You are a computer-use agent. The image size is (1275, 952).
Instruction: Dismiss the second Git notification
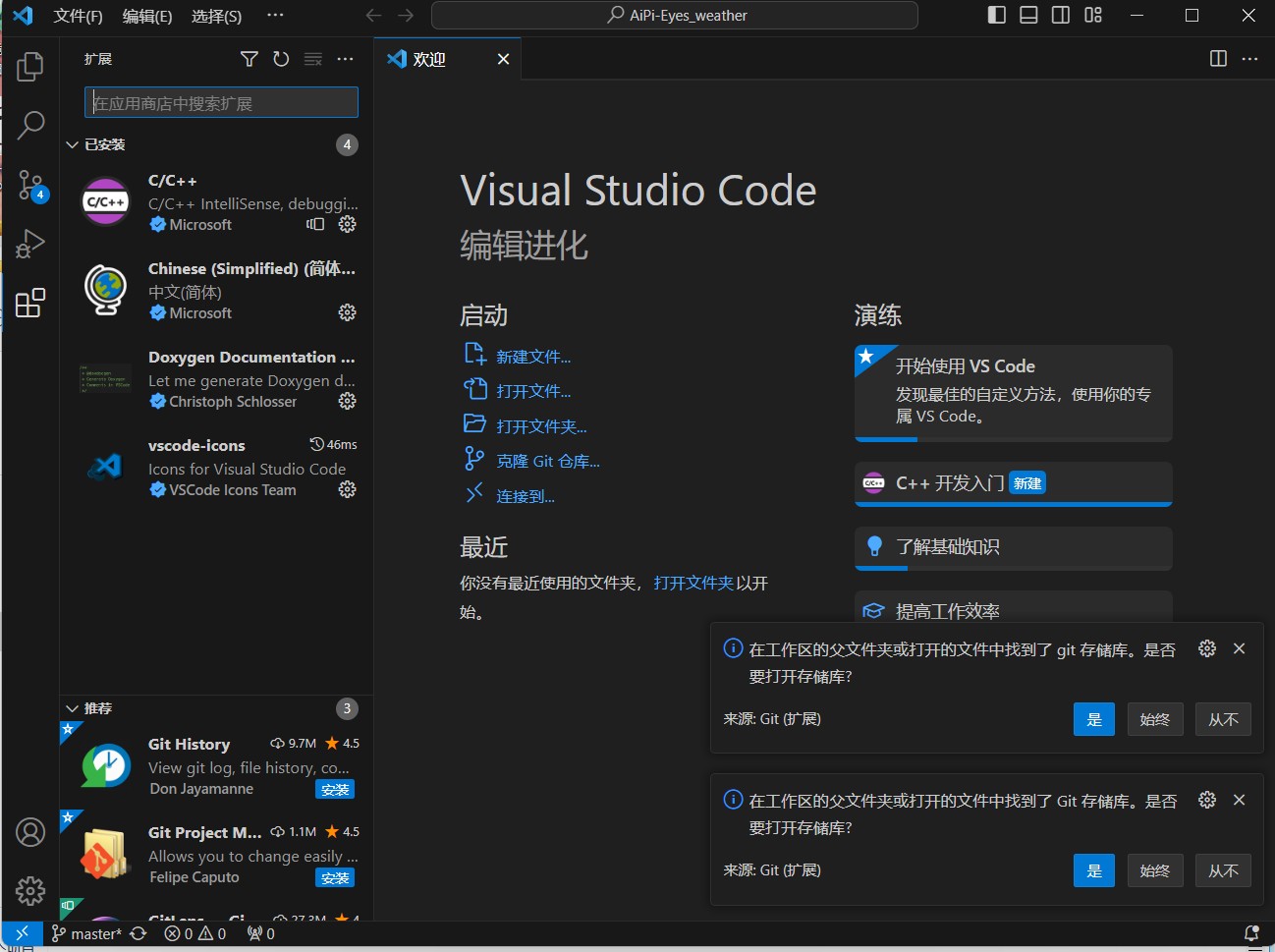tap(1239, 800)
